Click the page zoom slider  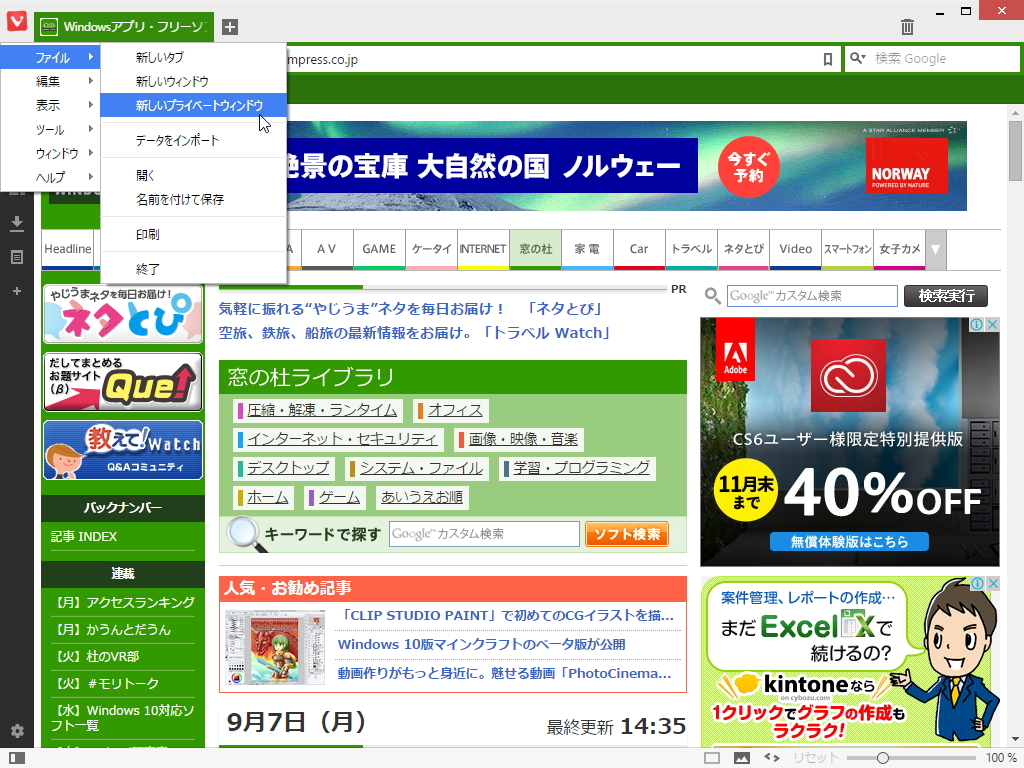click(885, 758)
